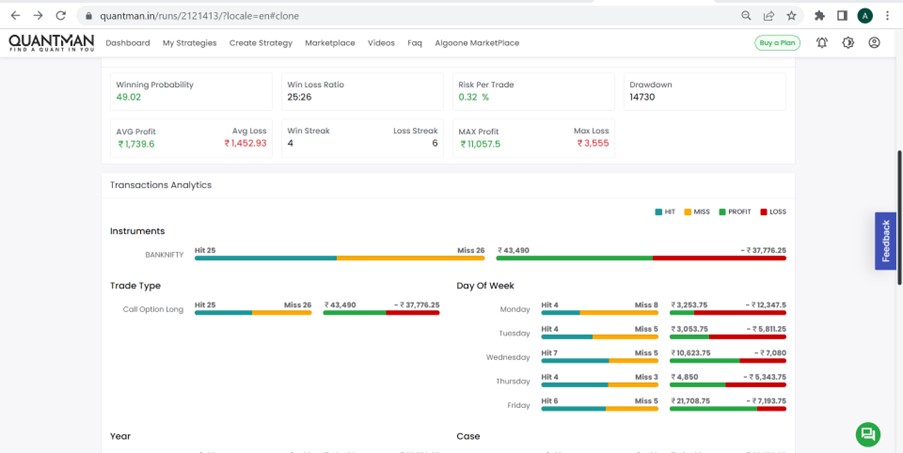Click the HIT legend color swatch
903x453 pixels.
point(659,212)
